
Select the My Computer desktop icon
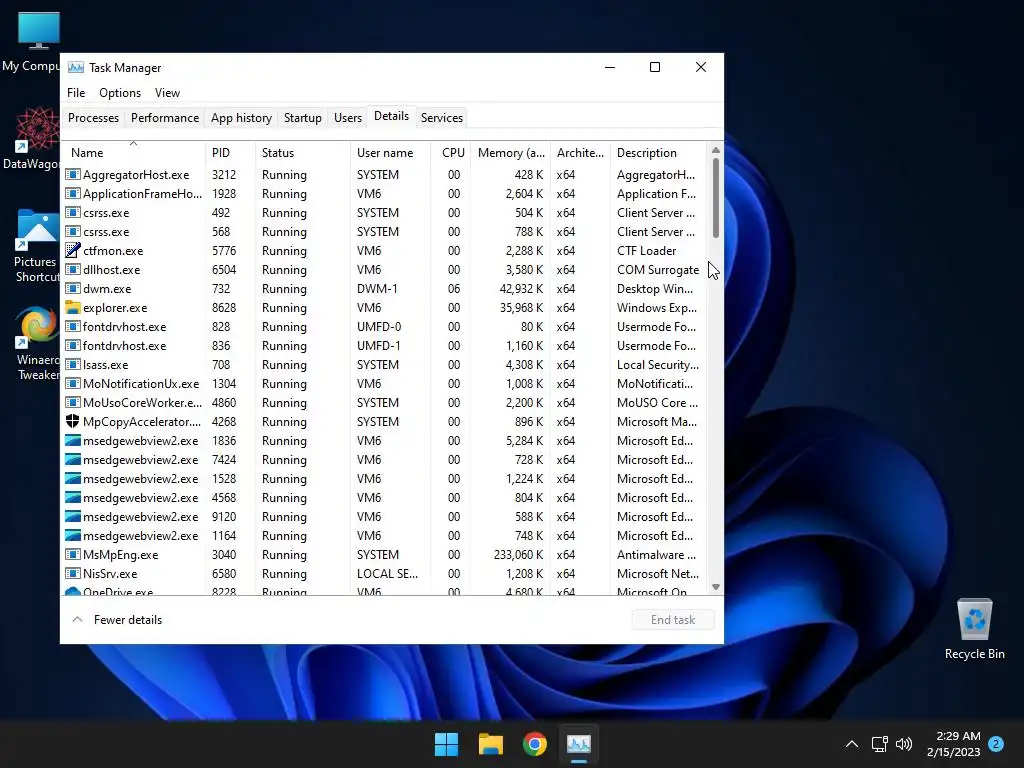(31, 41)
